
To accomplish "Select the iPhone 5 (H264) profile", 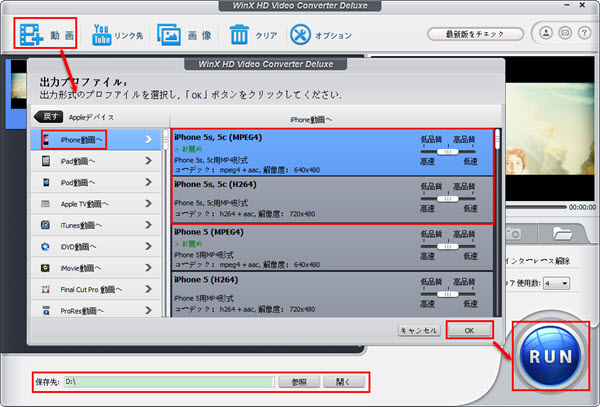I will click(x=332, y=294).
